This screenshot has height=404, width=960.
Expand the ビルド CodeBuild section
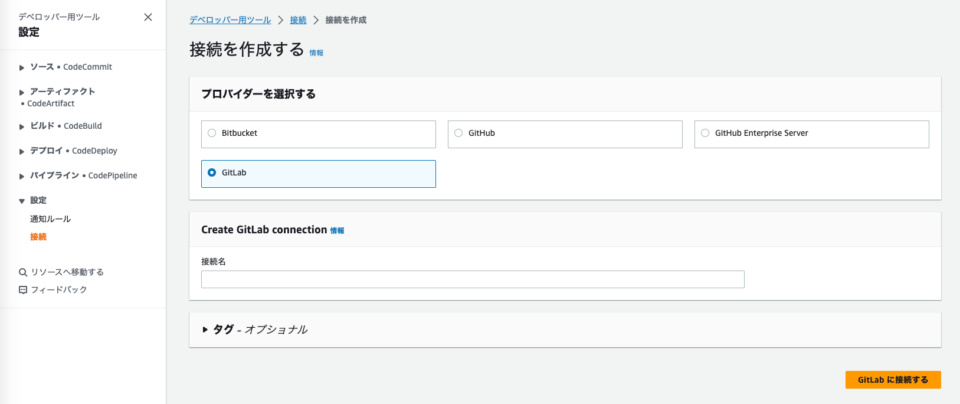pos(21,127)
